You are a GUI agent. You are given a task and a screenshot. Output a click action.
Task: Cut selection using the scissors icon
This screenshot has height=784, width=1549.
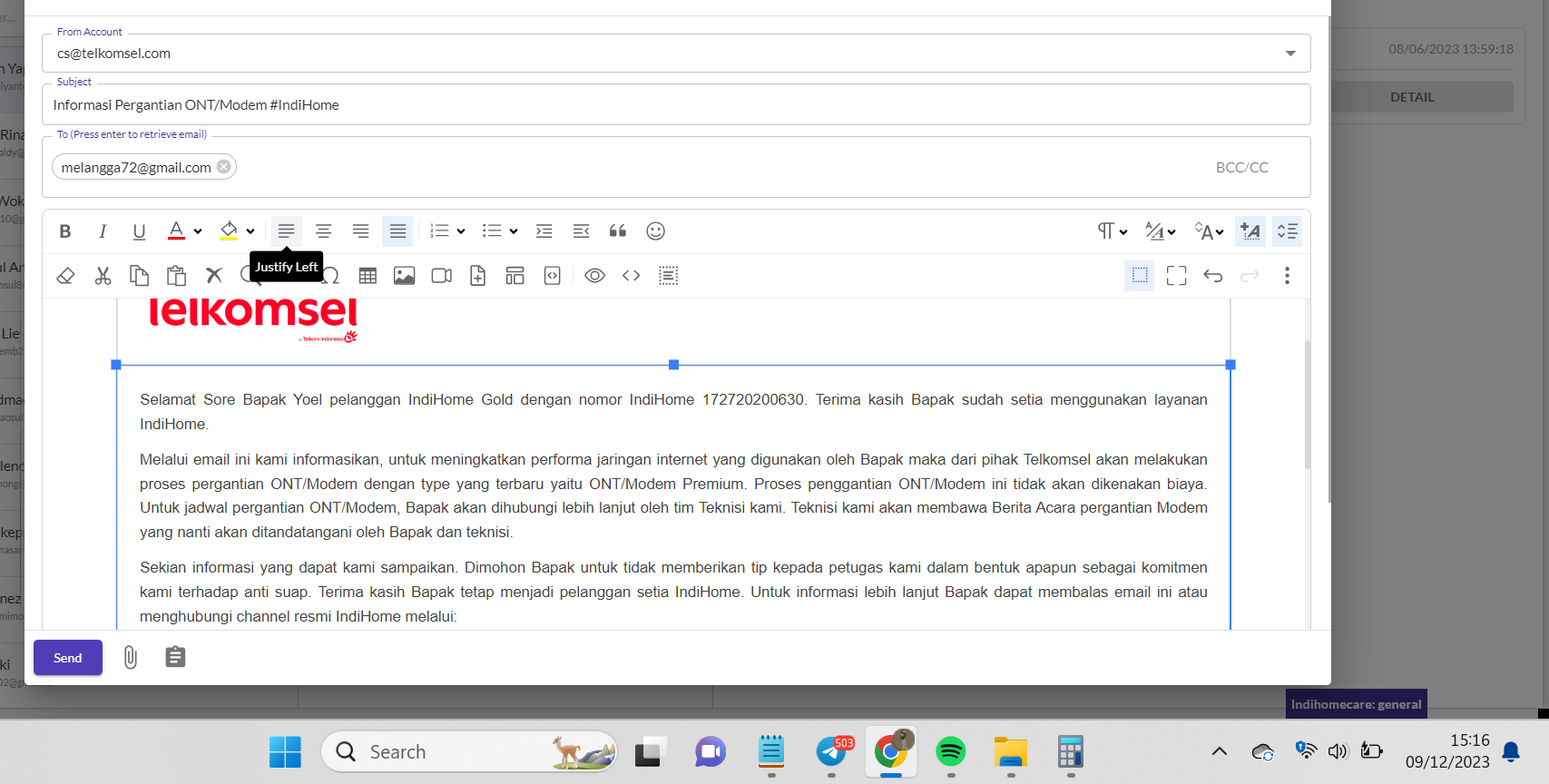point(103,276)
